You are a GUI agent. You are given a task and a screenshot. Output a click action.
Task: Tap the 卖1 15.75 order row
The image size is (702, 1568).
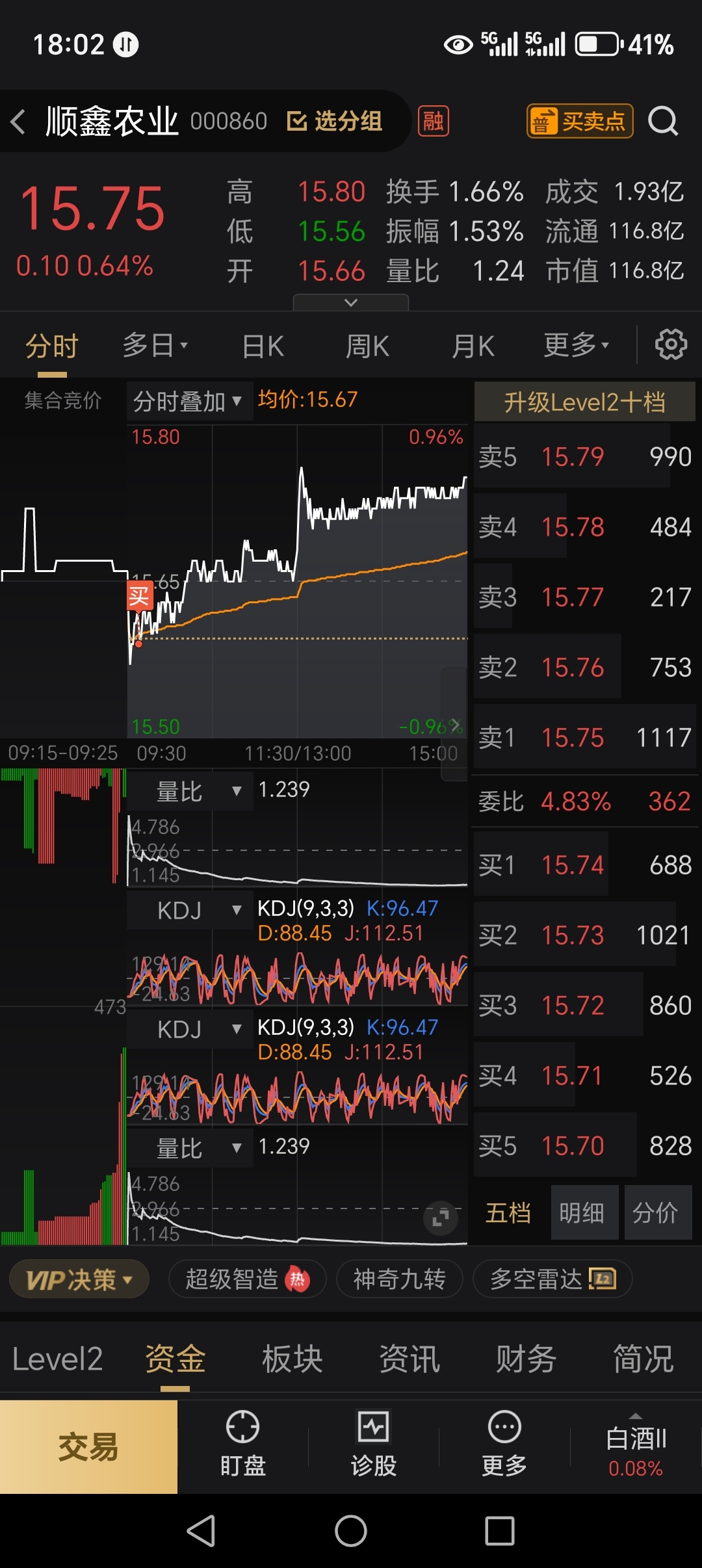pyautogui.click(x=585, y=737)
